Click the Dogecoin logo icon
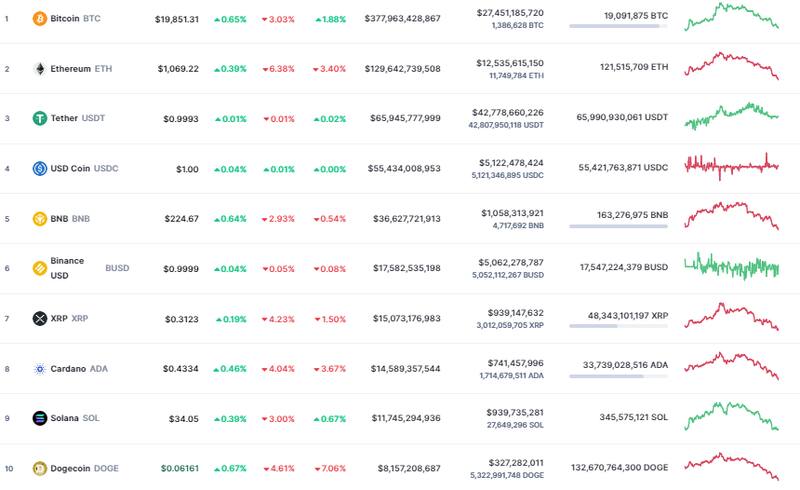 pos(40,468)
